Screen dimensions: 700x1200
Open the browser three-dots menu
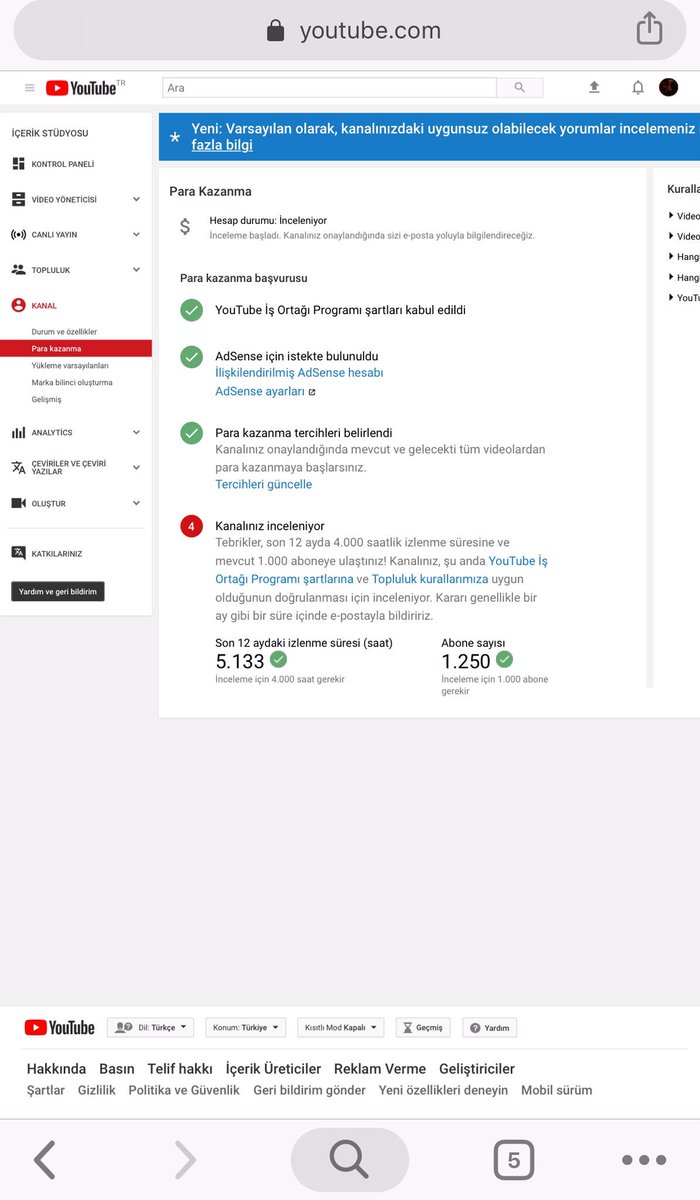[x=643, y=1160]
